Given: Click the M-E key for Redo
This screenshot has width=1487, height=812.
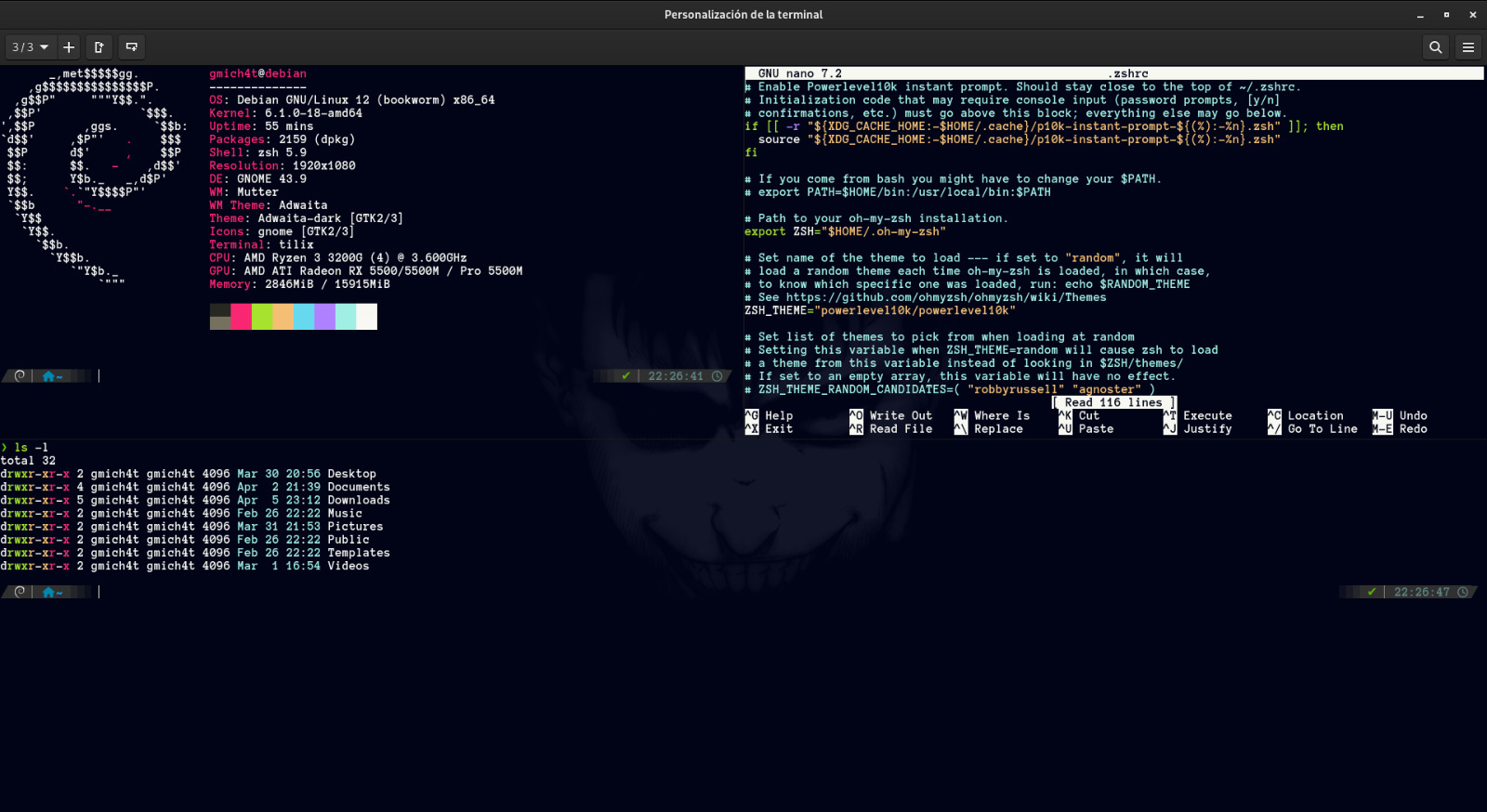Looking at the screenshot, I should click(x=1382, y=428).
